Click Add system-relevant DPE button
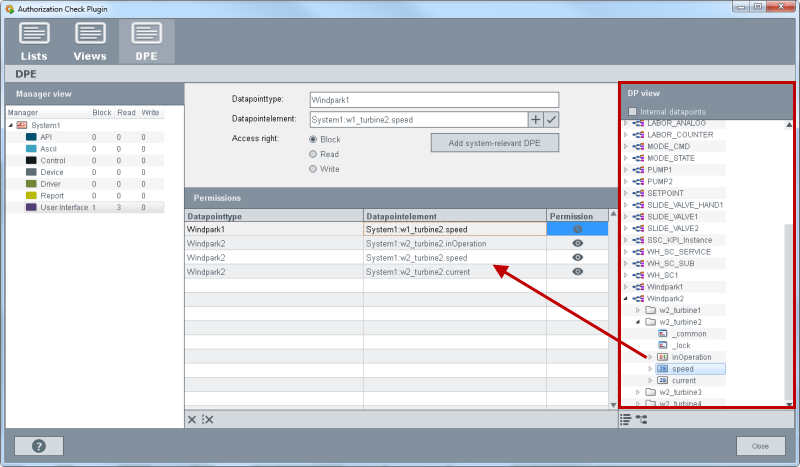800x467 pixels. click(494, 142)
